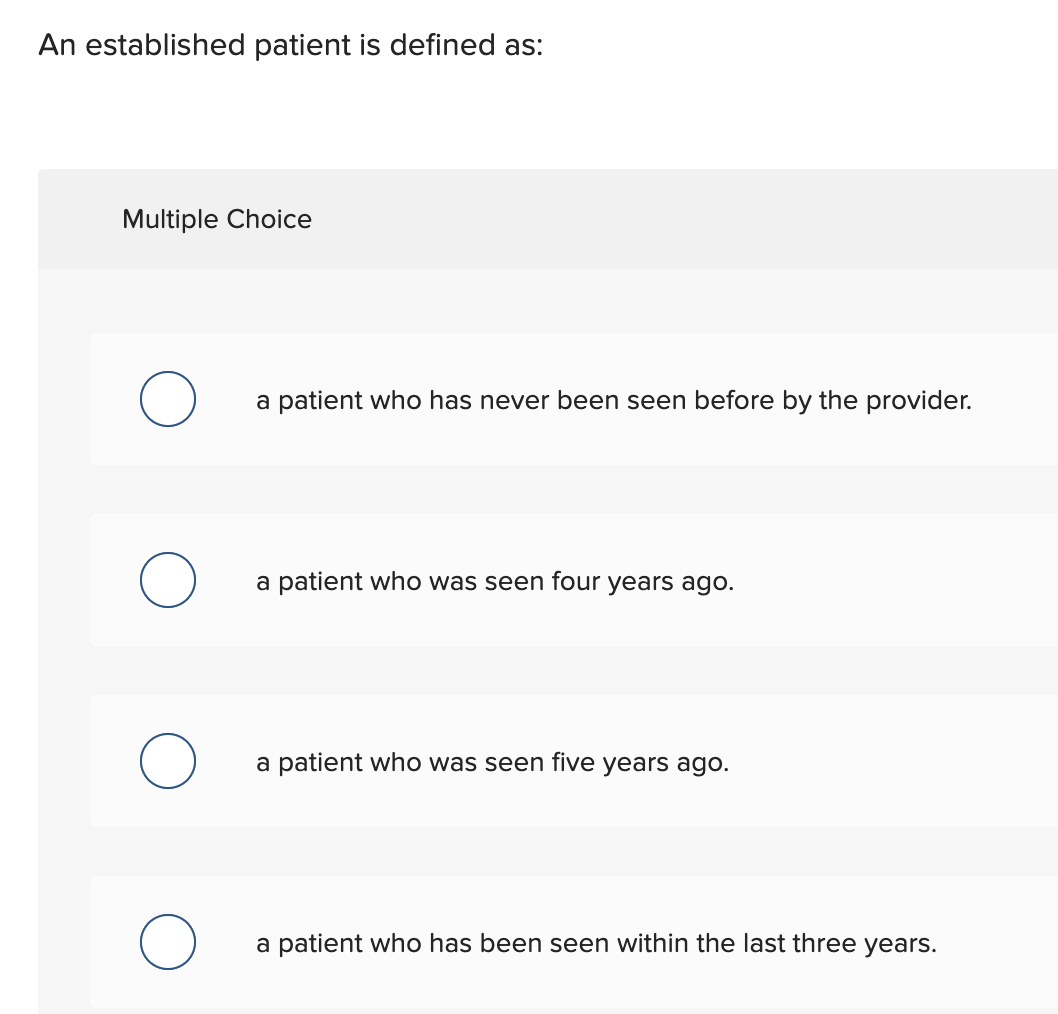Select the radio button for 'seen within last three years'
1058x1014 pixels.
coord(167,941)
